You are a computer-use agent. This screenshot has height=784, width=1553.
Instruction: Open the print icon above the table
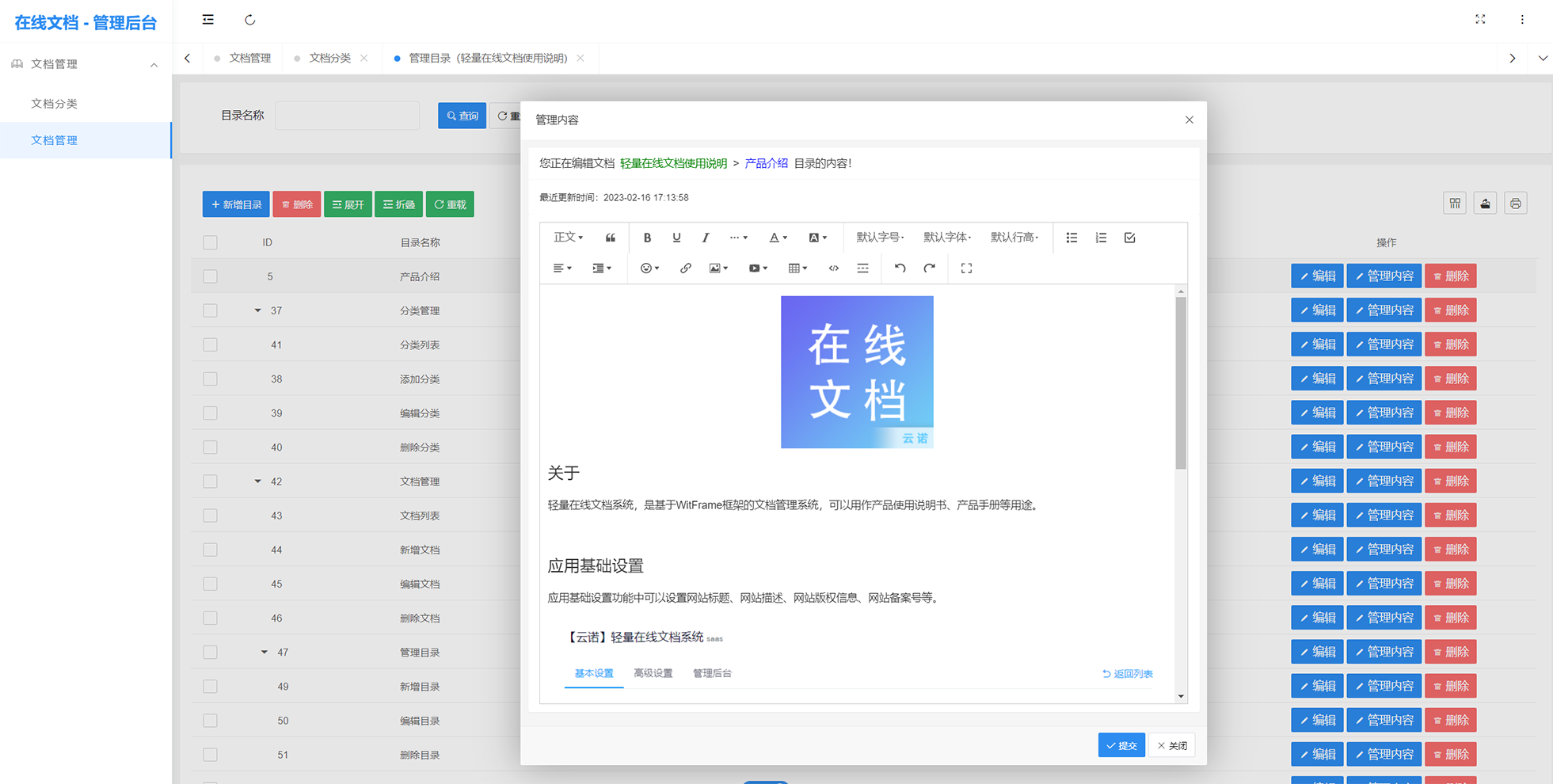[1515, 203]
